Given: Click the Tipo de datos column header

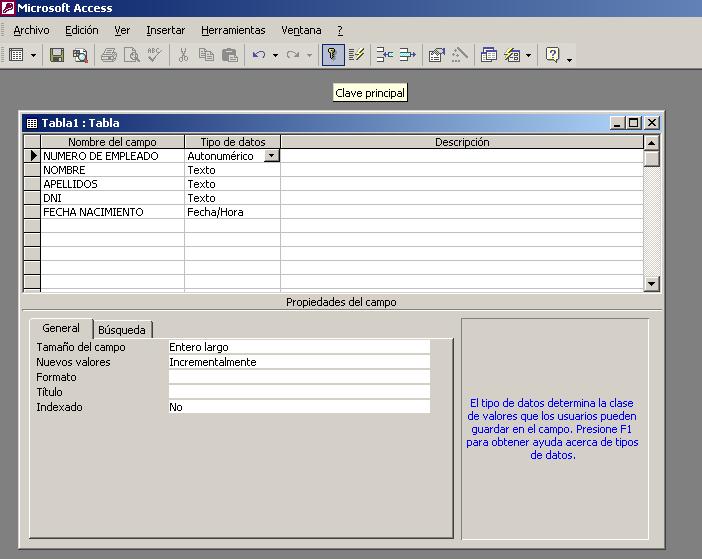Looking at the screenshot, I should coord(232,142).
